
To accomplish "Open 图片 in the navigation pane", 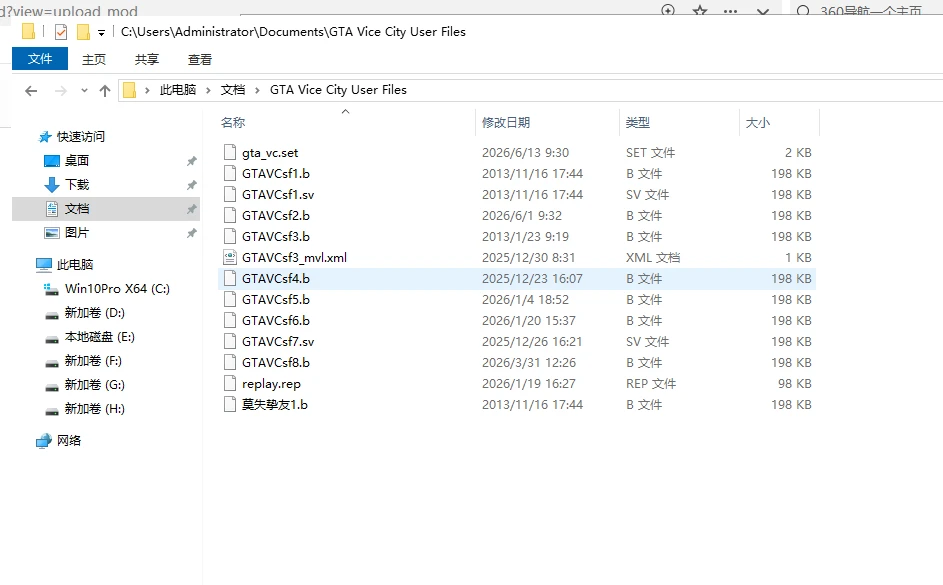I will point(77,233).
